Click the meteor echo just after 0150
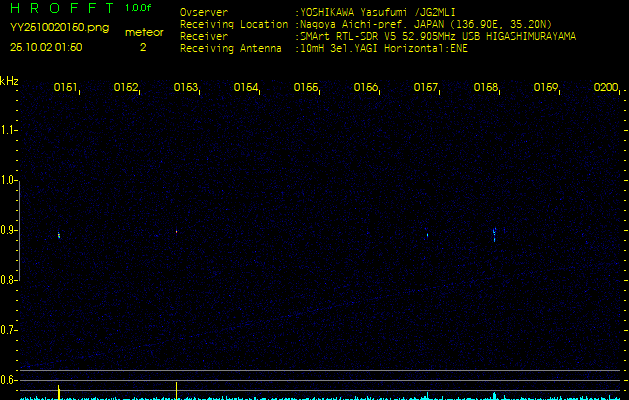629x400 pixels. click(59, 236)
